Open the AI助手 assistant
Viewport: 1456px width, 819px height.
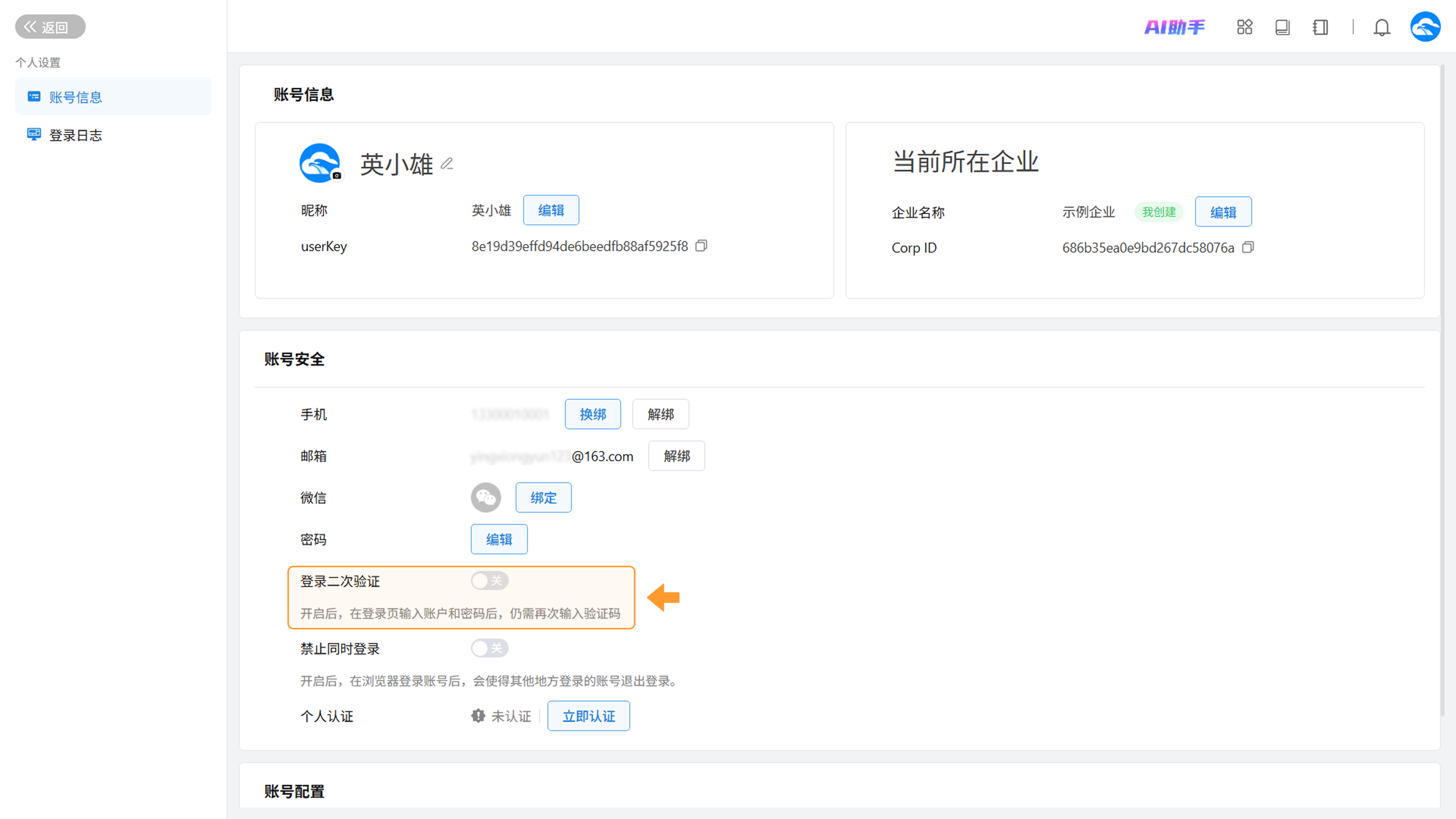[x=1174, y=27]
